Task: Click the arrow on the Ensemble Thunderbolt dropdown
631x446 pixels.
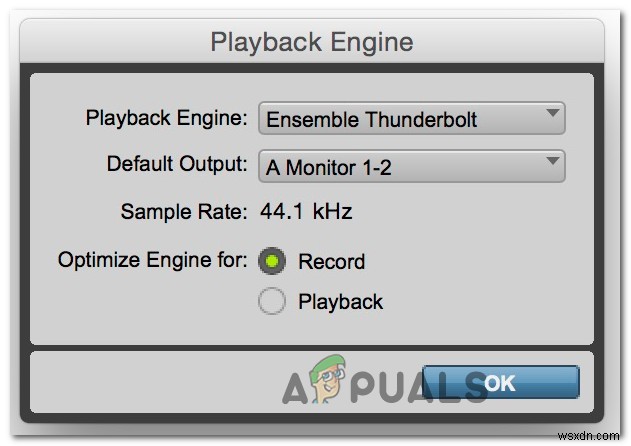Action: click(552, 116)
